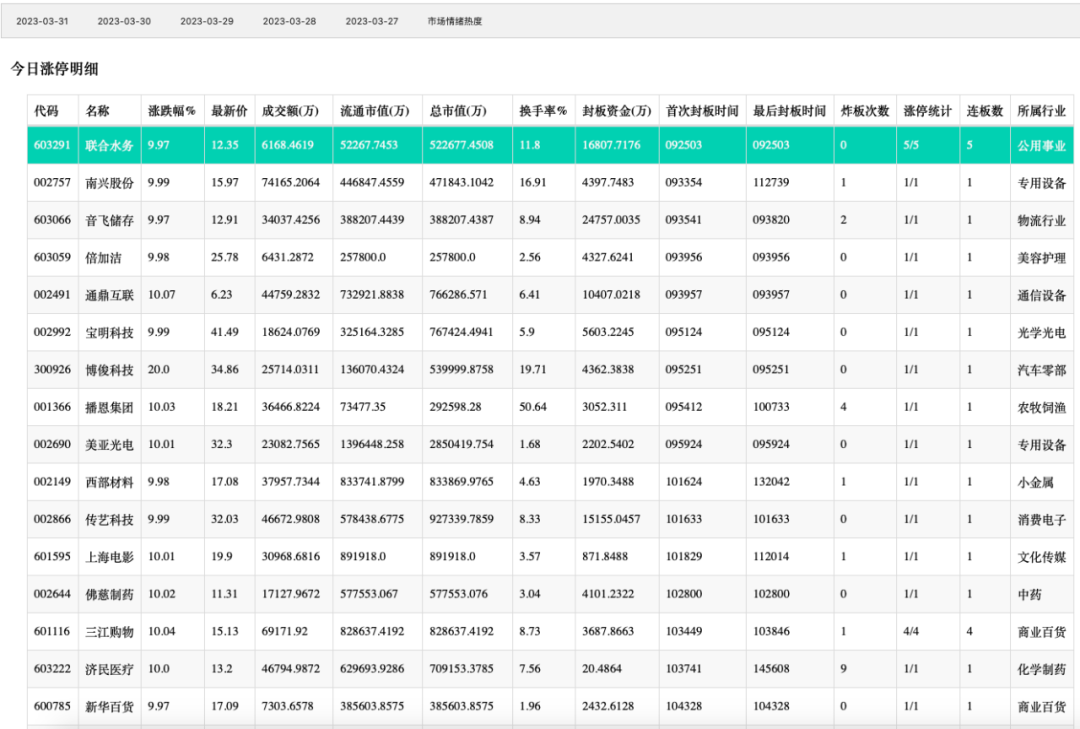
Task: Click the 流通市值(万) column header
Action: click(375, 111)
